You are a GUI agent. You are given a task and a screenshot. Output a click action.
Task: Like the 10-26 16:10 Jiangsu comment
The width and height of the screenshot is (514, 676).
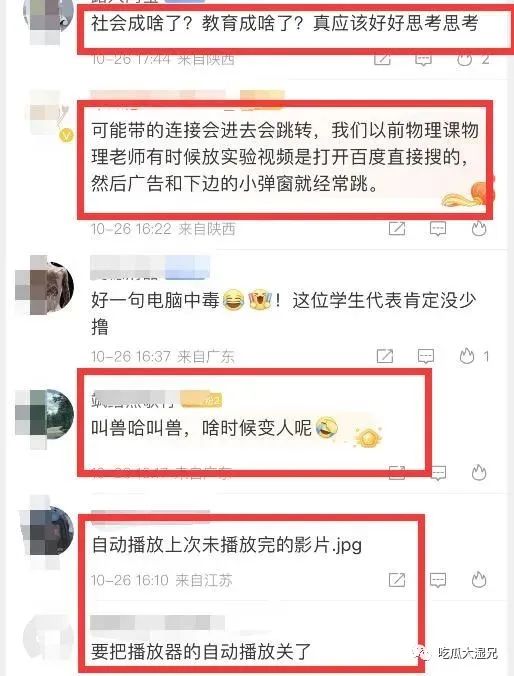pos(479,579)
